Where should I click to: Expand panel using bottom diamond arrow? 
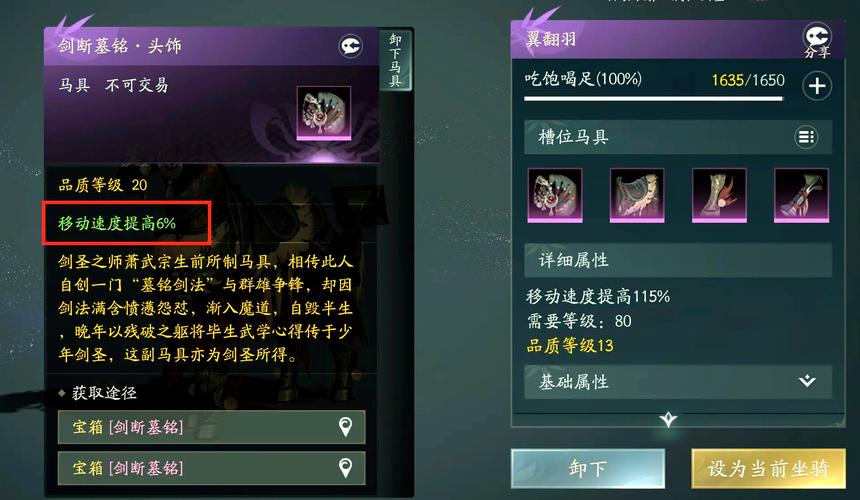tap(668, 420)
